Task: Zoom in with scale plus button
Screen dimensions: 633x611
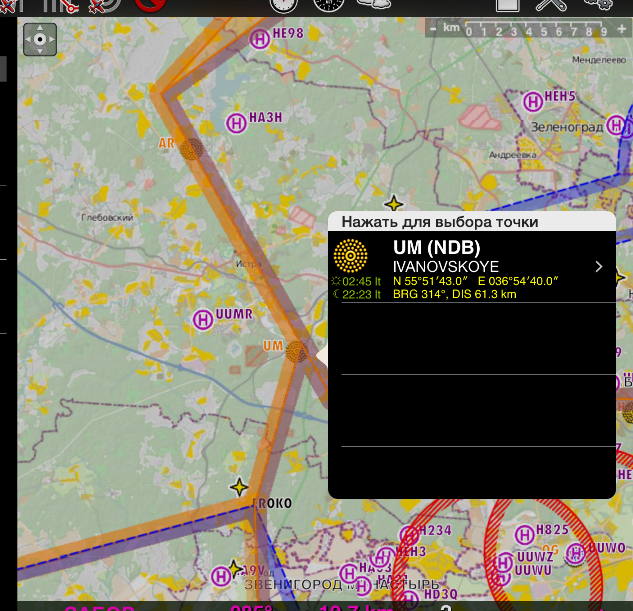Action: point(621,30)
